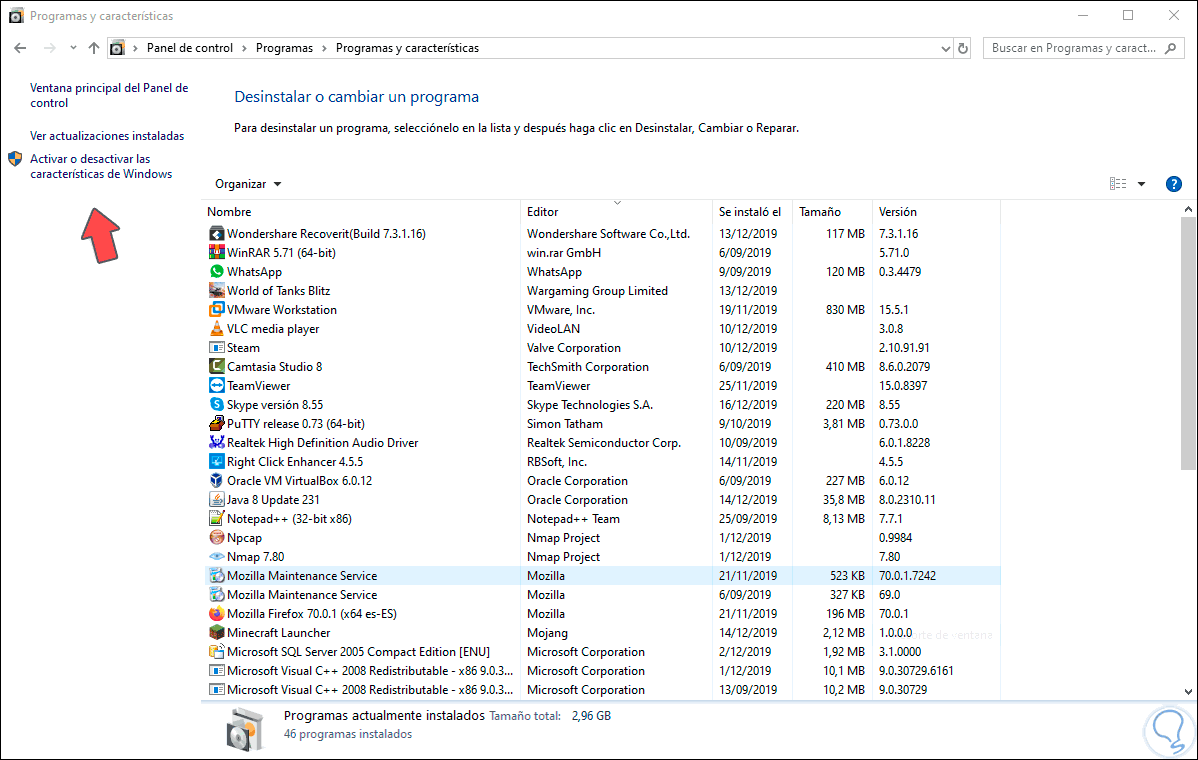Change view with the list layout icon
Screen dimensions: 1198x760
click(1118, 184)
